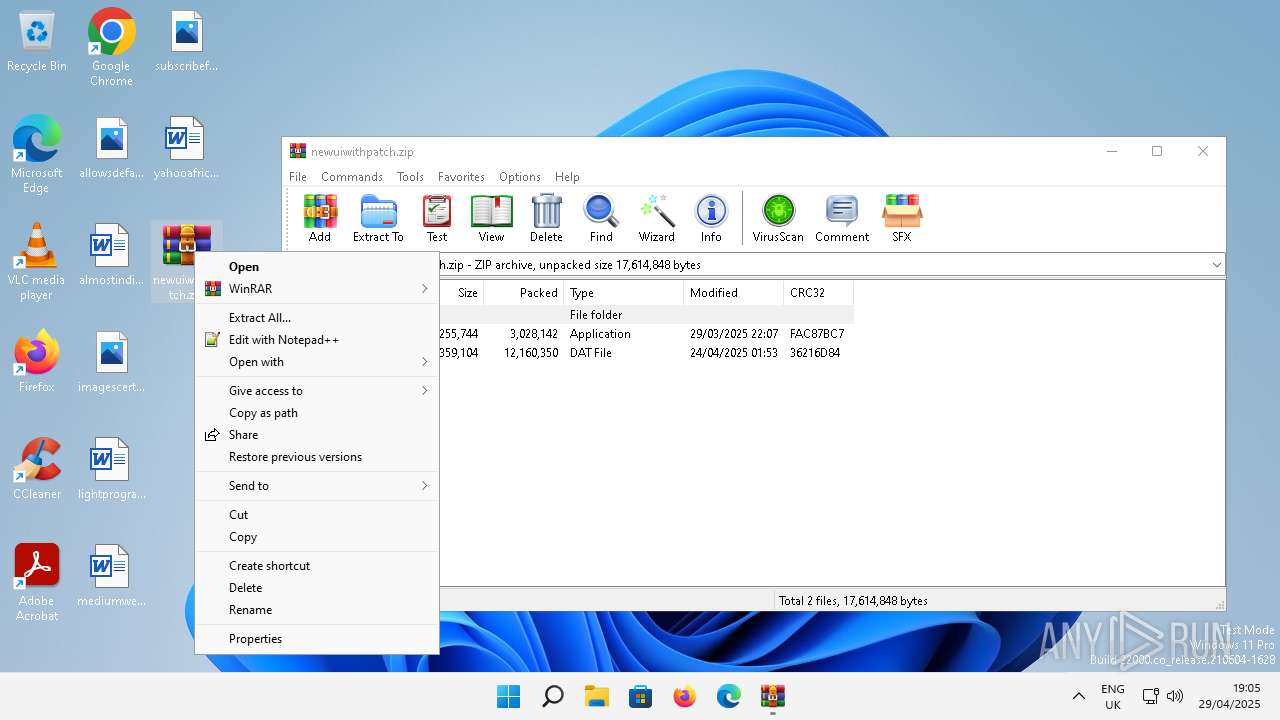The image size is (1280, 720).
Task: Choose Edit with Notepad++
Action: click(317, 340)
